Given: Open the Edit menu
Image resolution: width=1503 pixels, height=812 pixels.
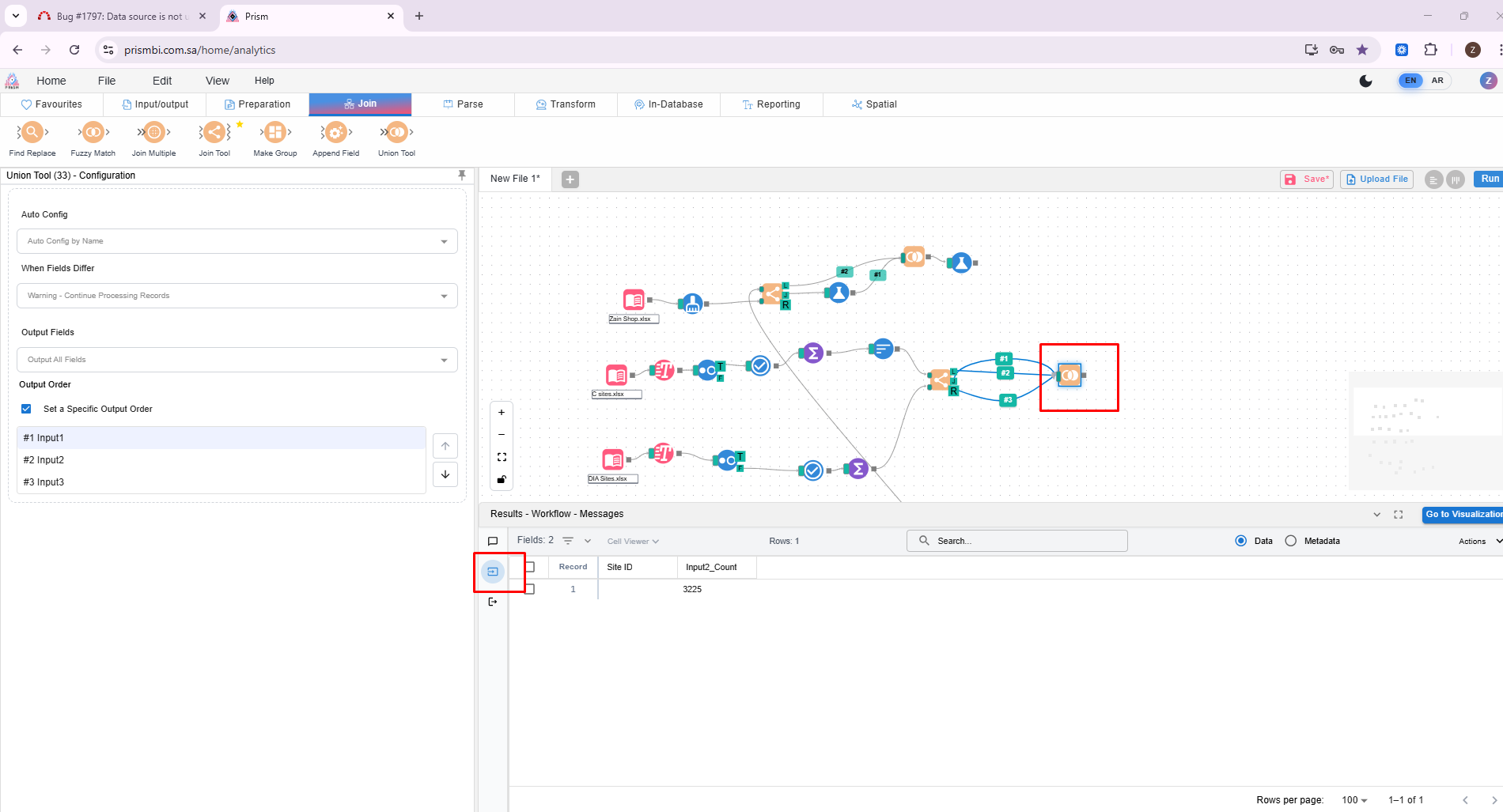Looking at the screenshot, I should tap(162, 81).
